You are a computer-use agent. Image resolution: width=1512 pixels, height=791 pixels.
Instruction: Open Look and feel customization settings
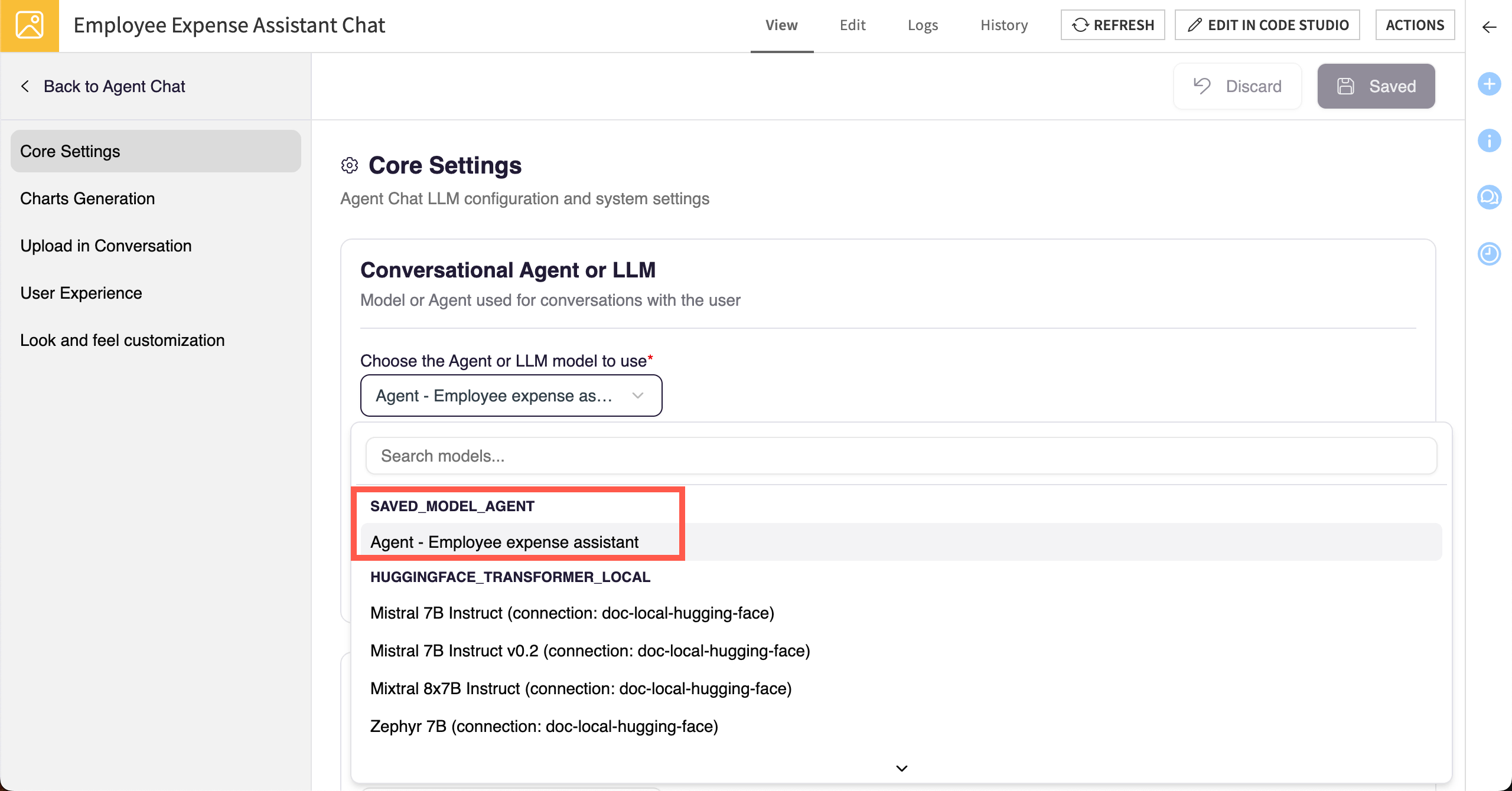[x=156, y=340]
